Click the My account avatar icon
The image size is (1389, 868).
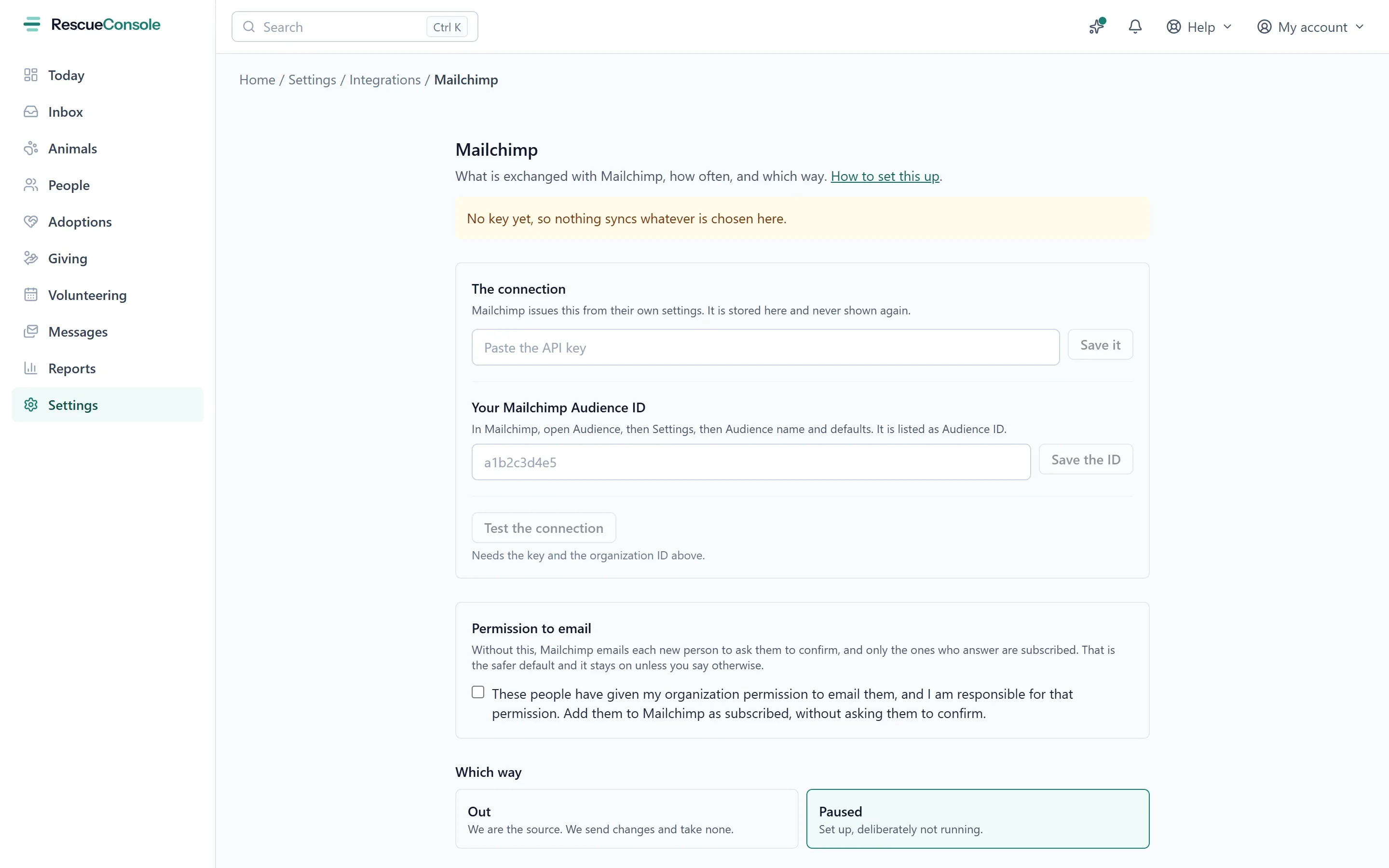[1264, 27]
